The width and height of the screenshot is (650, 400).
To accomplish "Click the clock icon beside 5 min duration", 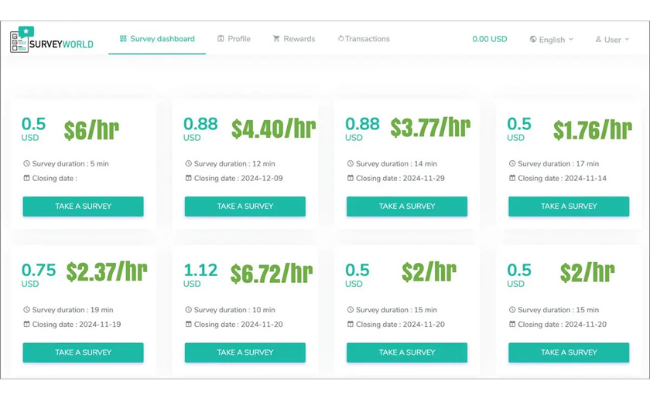I will point(27,163).
